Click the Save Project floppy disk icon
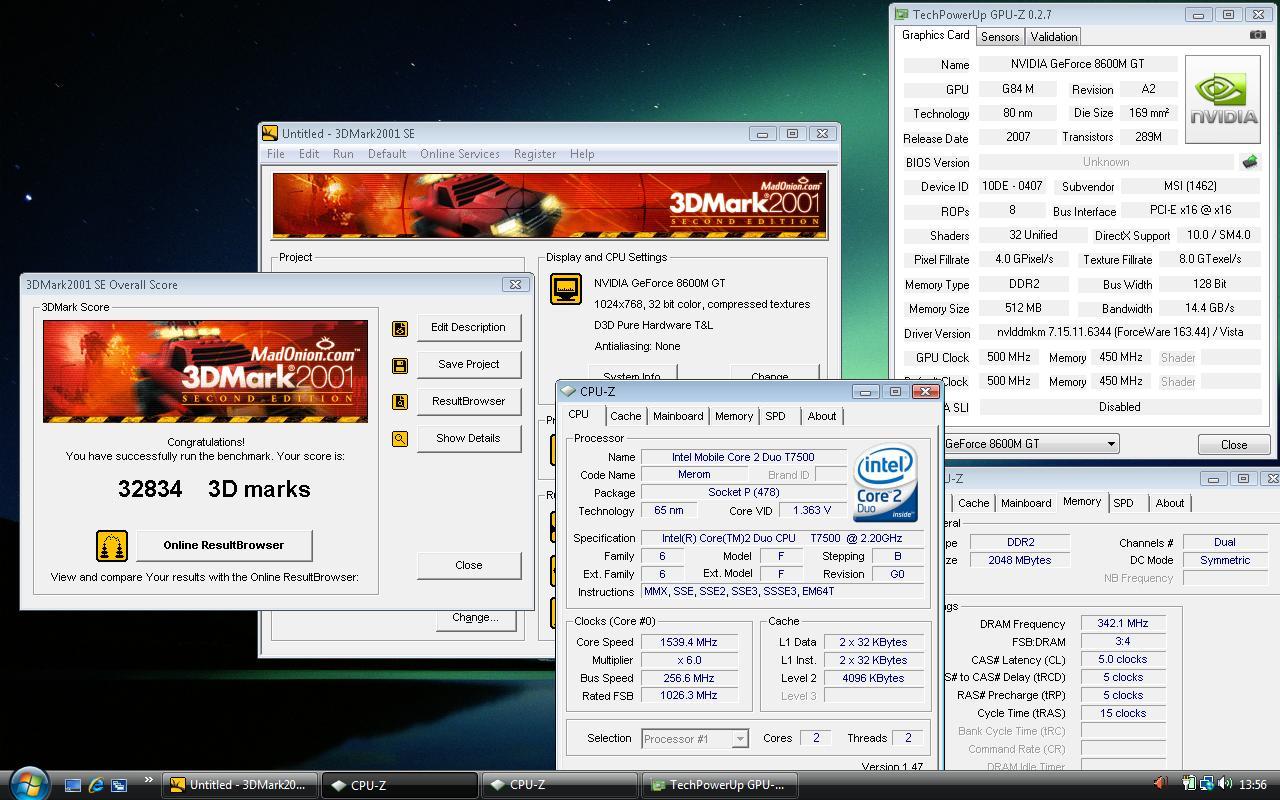This screenshot has height=800, width=1280. click(x=400, y=365)
